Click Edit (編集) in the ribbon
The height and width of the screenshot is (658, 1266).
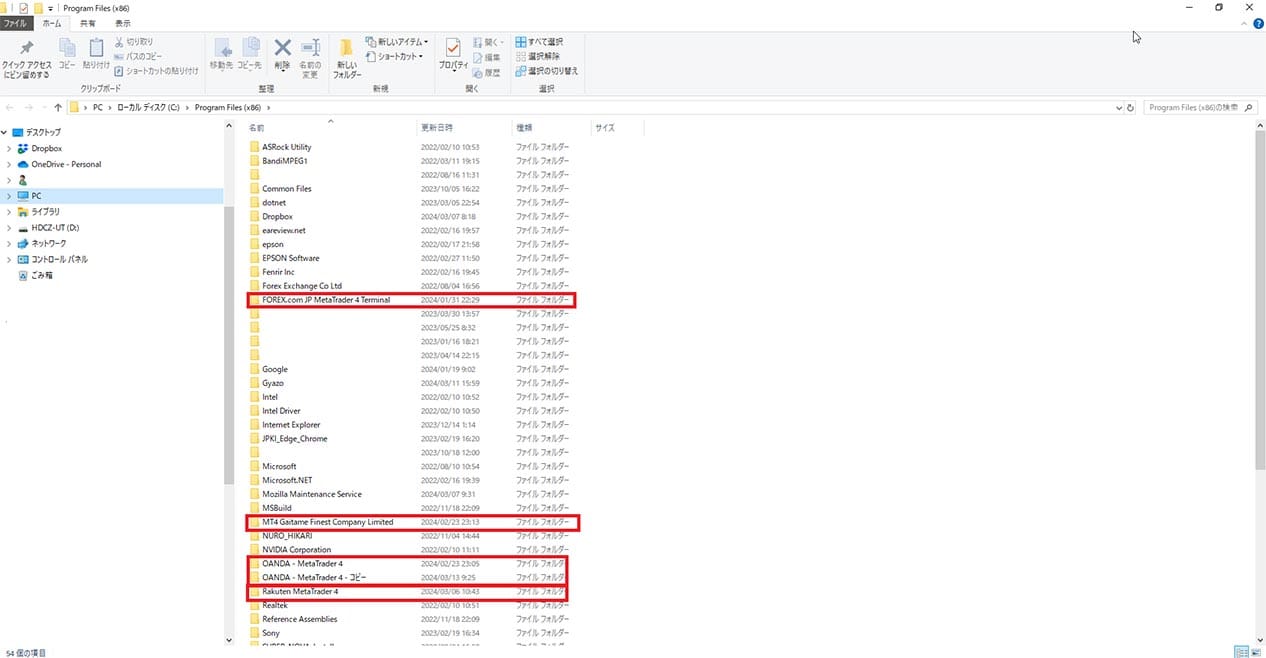pyautogui.click(x=486, y=57)
